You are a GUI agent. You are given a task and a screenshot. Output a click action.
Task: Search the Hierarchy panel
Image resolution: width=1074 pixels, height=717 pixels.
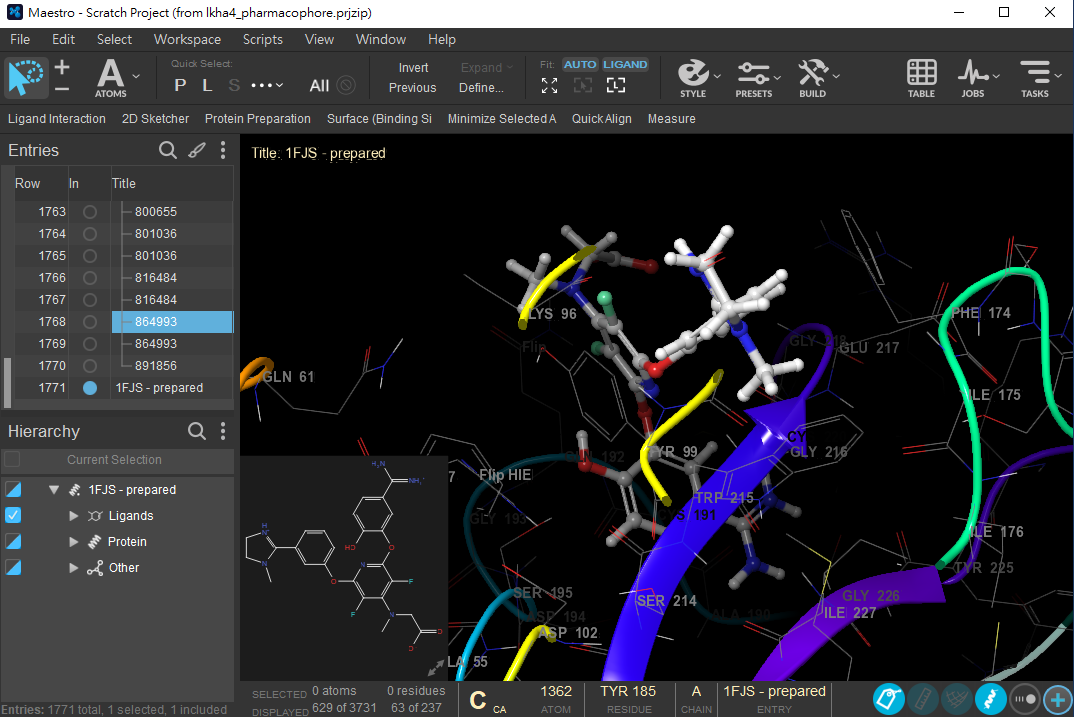pyautogui.click(x=197, y=431)
